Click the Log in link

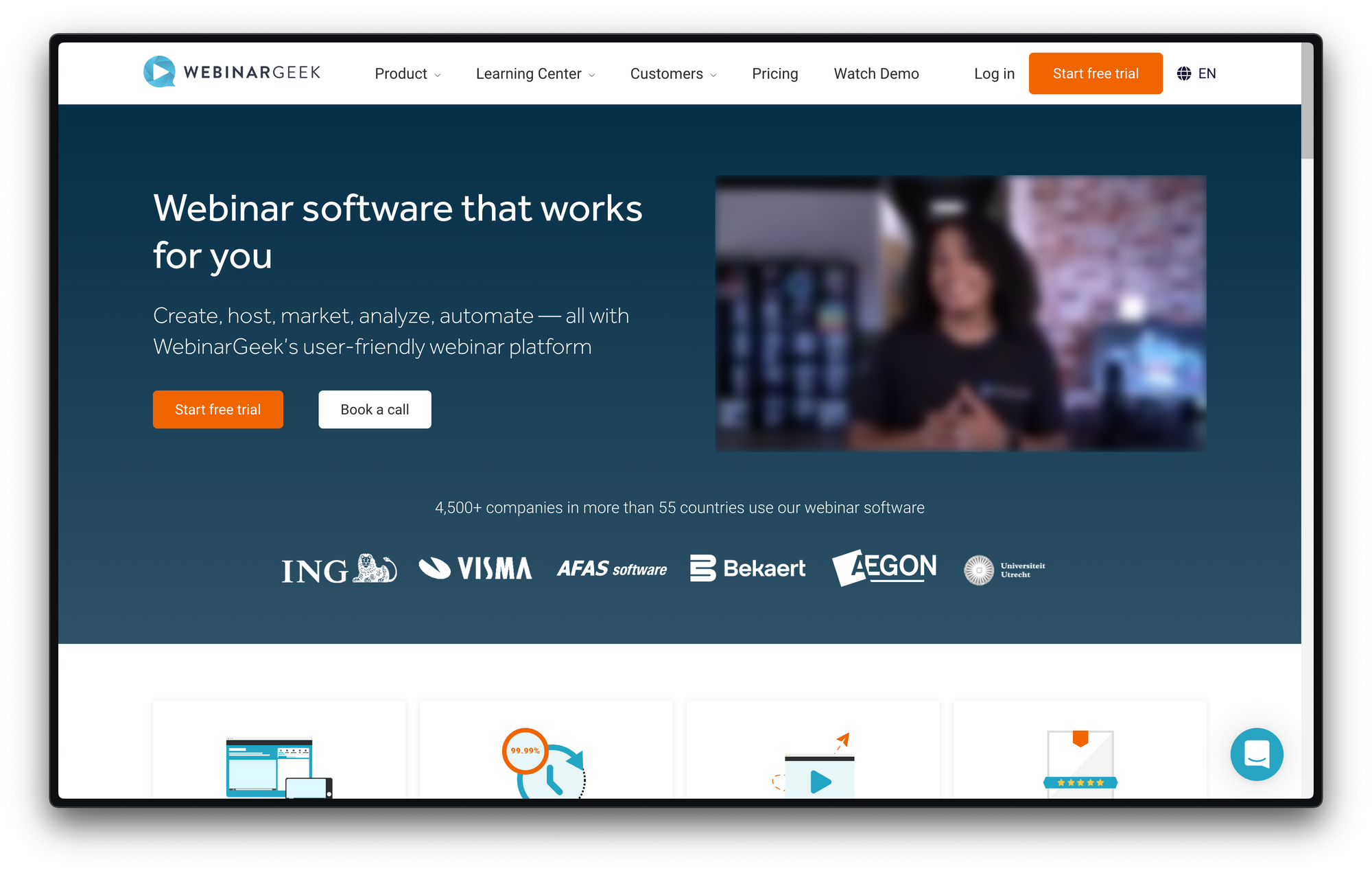[993, 73]
